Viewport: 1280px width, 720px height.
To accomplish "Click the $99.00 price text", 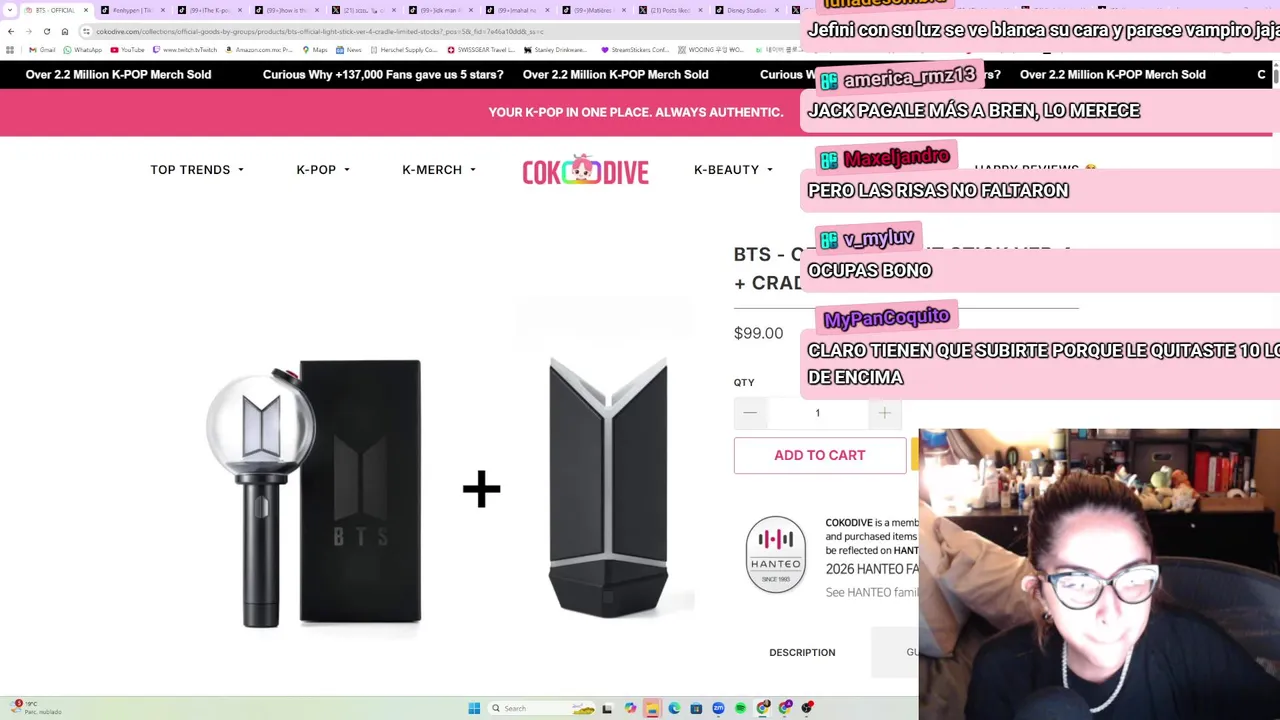I will pyautogui.click(x=758, y=333).
